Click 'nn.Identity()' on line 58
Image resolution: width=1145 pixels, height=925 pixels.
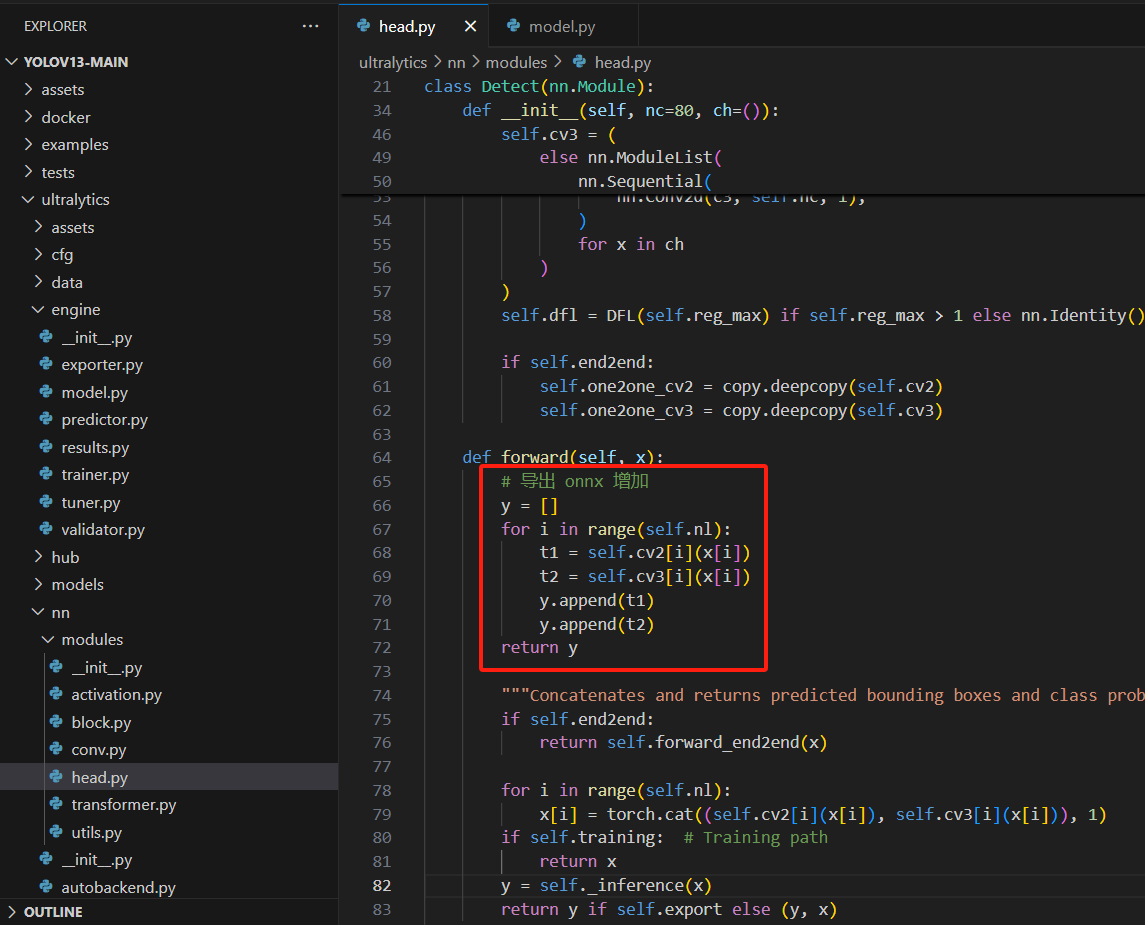coord(1082,315)
